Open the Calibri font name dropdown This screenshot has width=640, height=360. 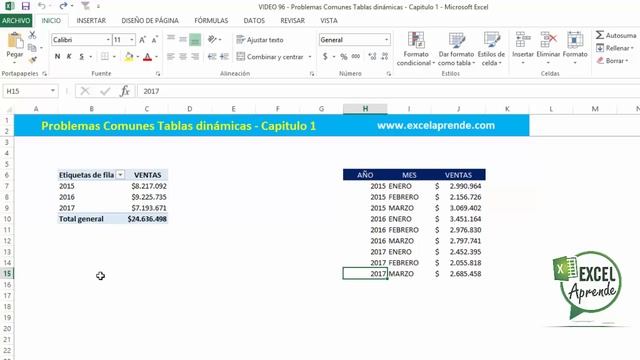pos(108,40)
